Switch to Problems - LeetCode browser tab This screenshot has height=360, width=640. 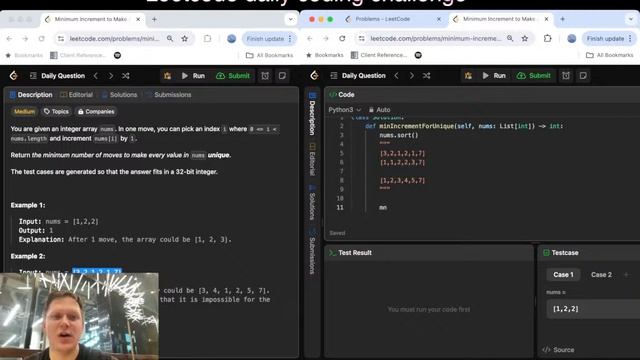[393, 19]
